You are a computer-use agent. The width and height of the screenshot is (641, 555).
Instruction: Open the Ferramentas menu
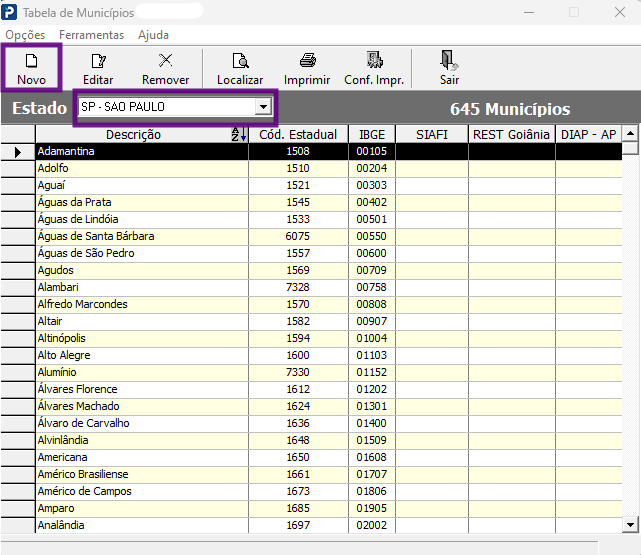pyautogui.click(x=92, y=35)
